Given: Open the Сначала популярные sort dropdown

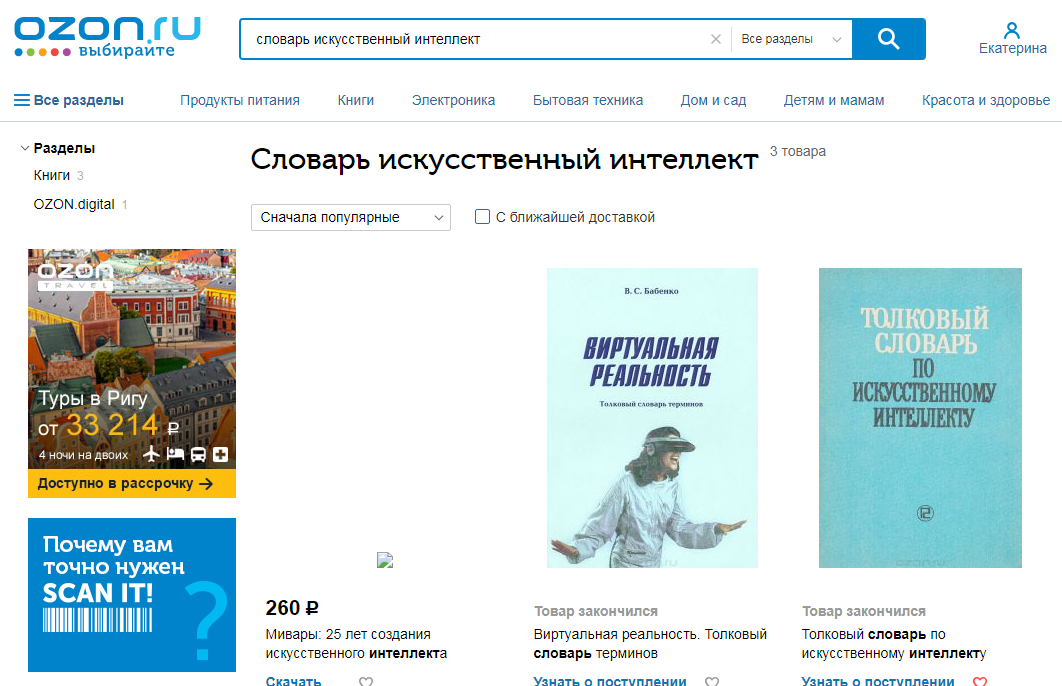Looking at the screenshot, I should click(350, 217).
